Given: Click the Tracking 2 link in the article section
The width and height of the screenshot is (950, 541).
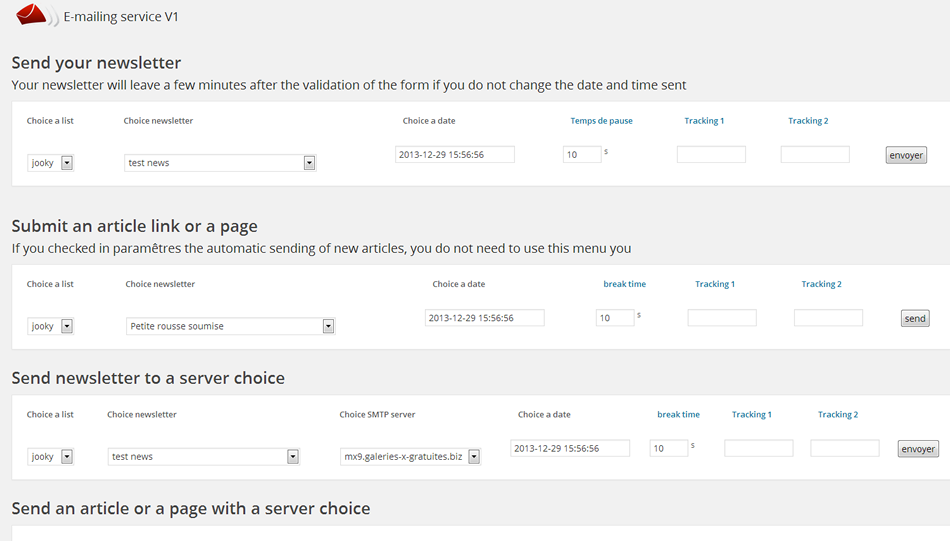Looking at the screenshot, I should 821,284.
